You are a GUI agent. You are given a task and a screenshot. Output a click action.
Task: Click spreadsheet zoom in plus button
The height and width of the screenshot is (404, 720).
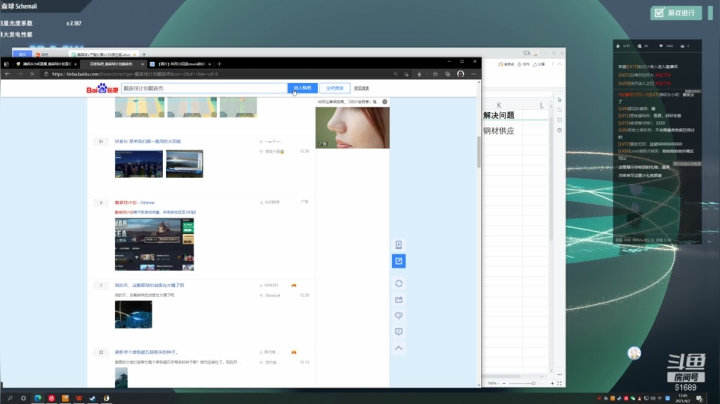552,383
